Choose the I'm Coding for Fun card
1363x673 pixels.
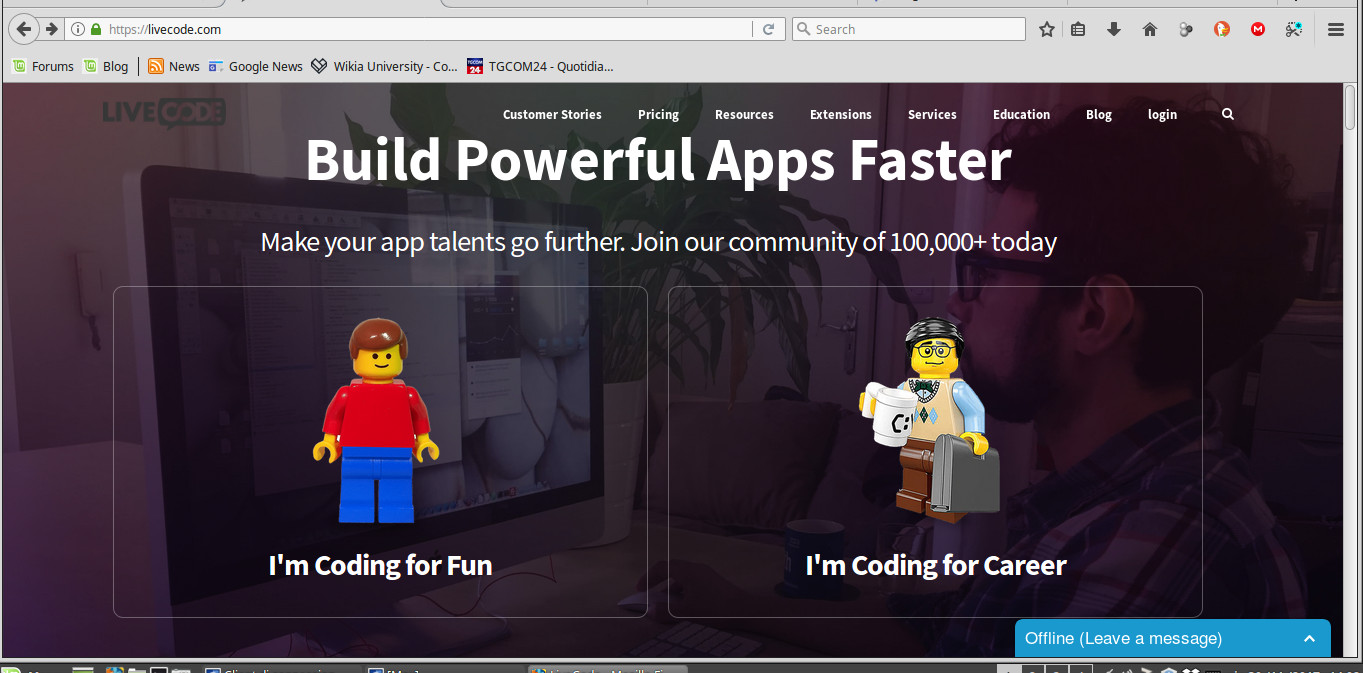tap(380, 452)
